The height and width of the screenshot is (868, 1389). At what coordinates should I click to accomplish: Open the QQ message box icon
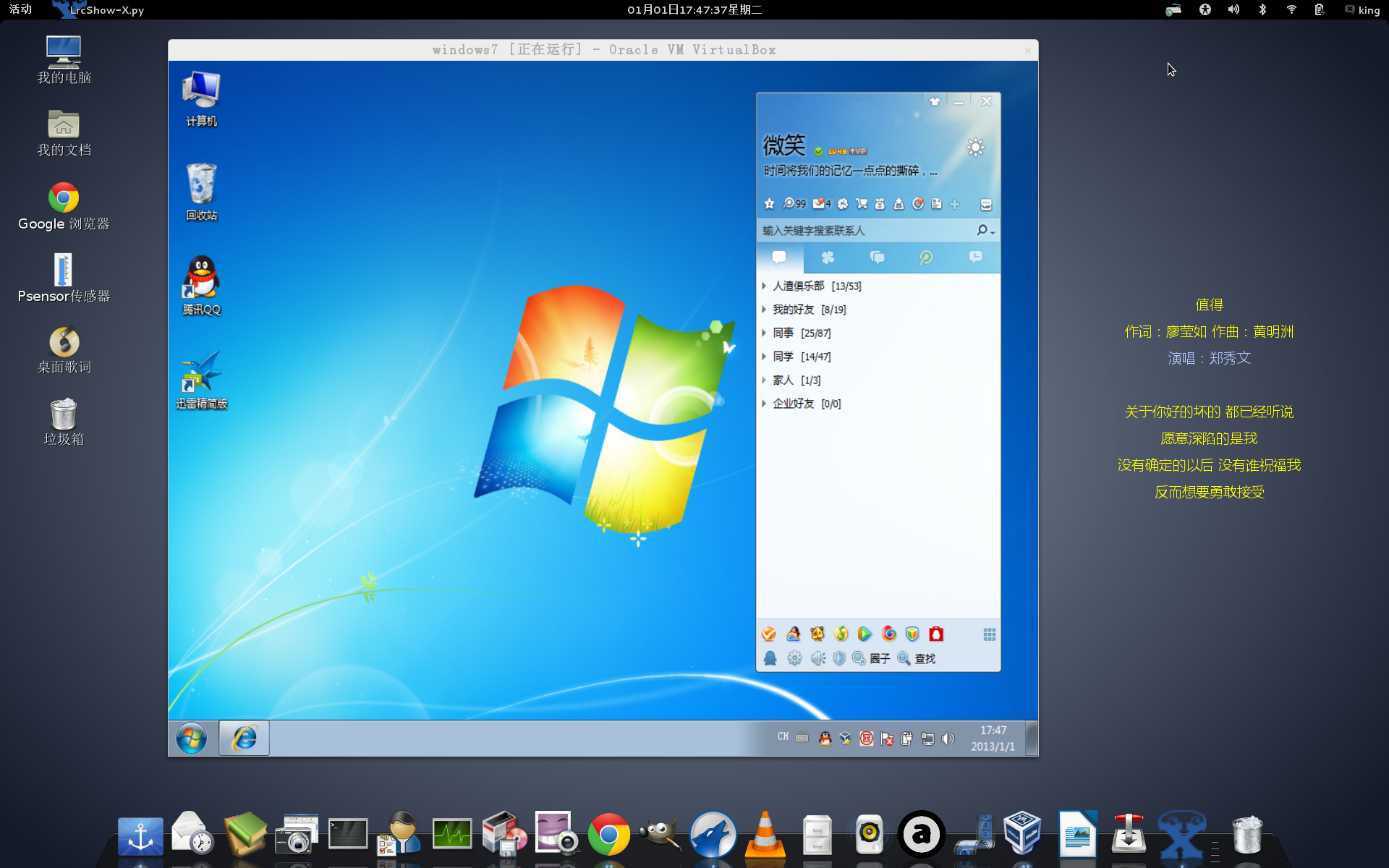(x=985, y=205)
